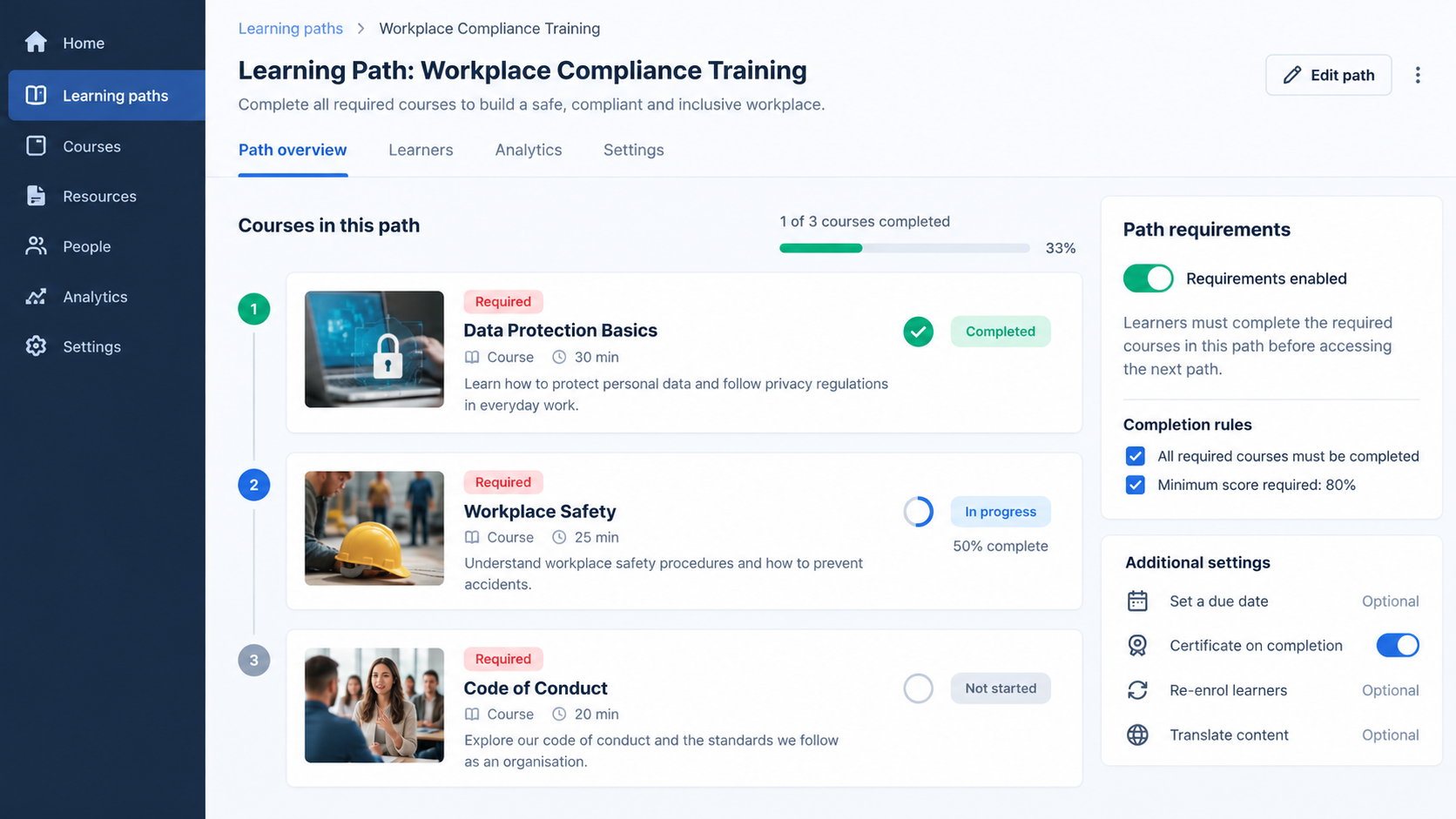Viewport: 1456px width, 819px height.
Task: Click the empty status circle for Code of Conduct
Action: pos(918,688)
